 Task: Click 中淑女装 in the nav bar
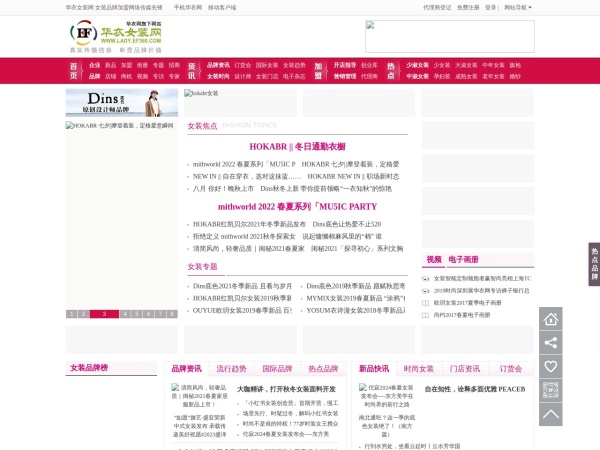point(417,77)
